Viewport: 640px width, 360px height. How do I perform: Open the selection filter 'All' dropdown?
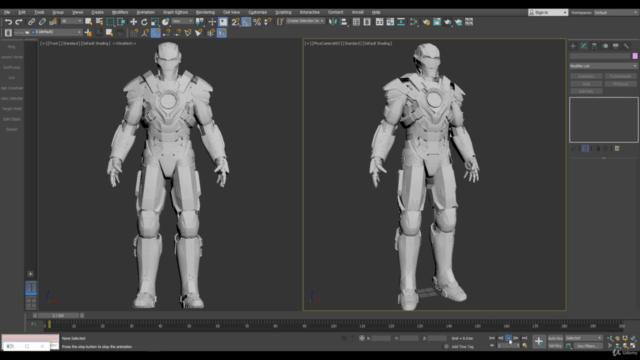pos(71,21)
